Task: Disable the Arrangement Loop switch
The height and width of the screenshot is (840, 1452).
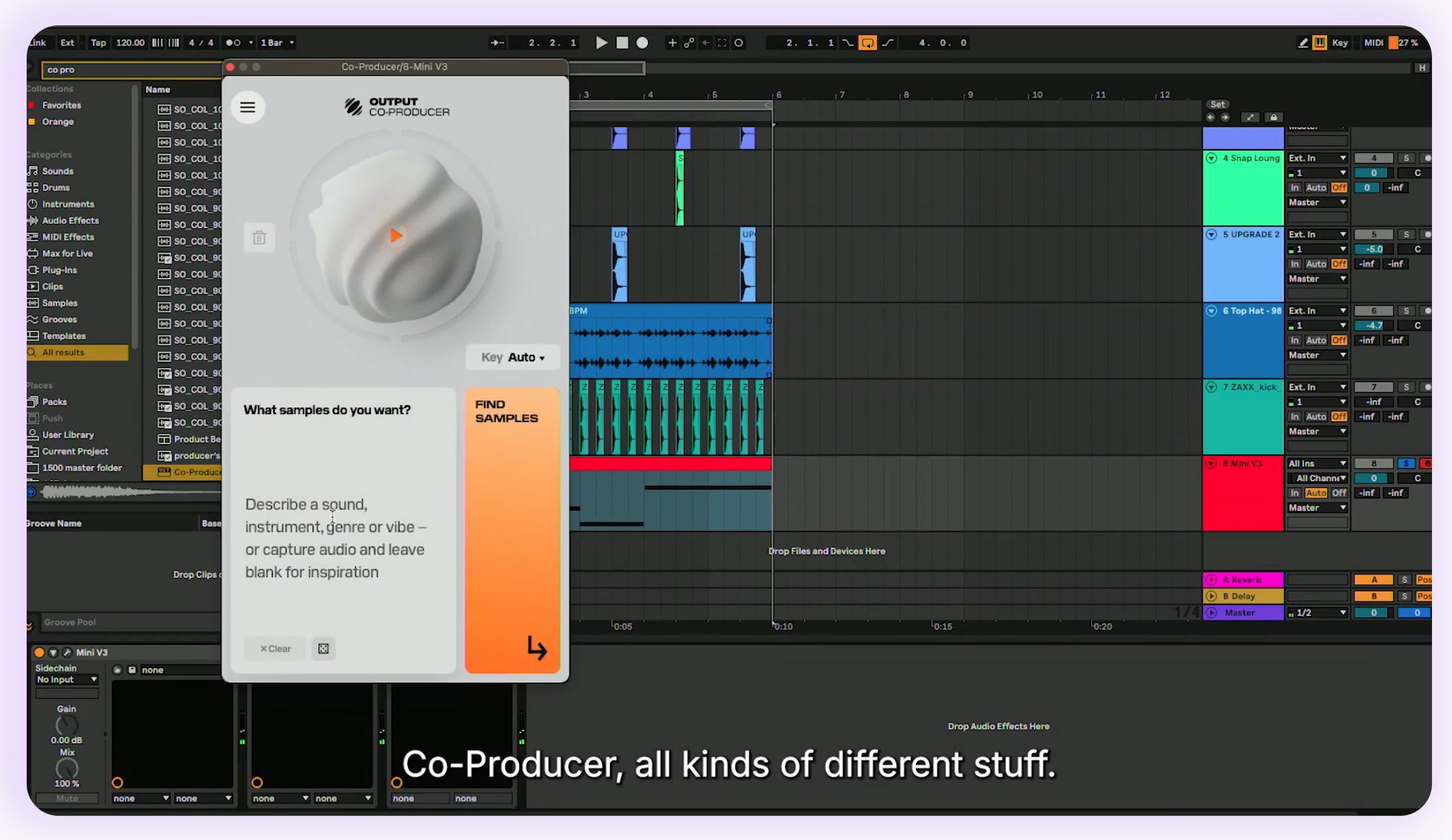Action: click(867, 43)
